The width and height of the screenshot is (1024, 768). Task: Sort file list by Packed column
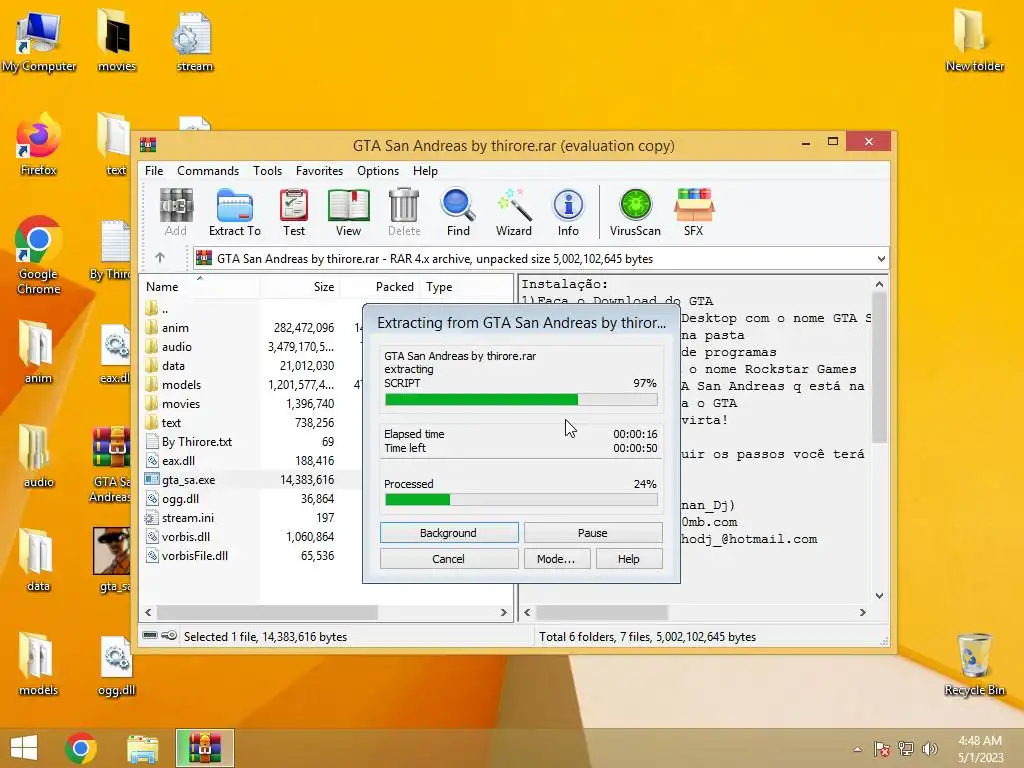click(379, 287)
